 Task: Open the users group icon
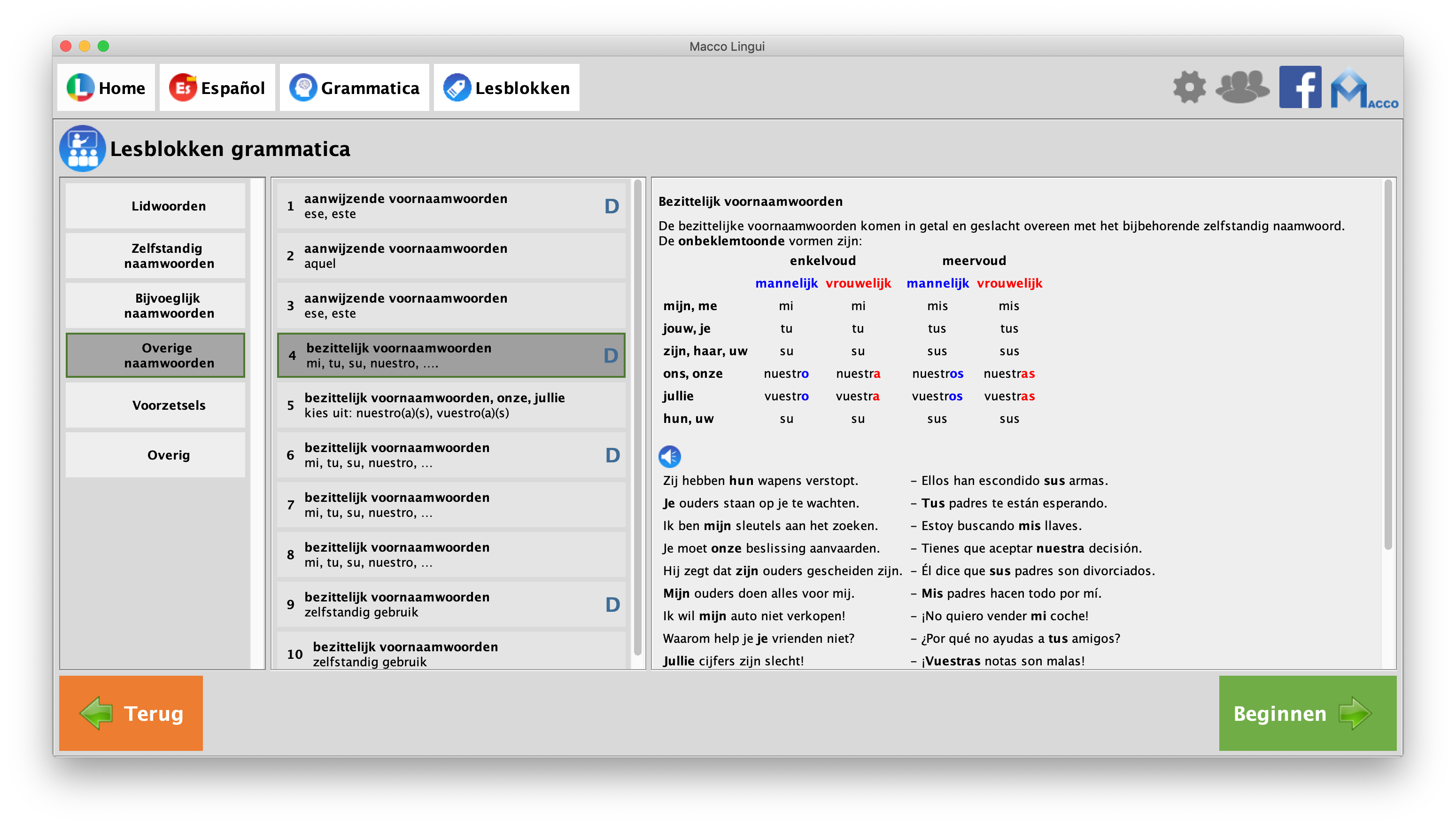click(1242, 87)
